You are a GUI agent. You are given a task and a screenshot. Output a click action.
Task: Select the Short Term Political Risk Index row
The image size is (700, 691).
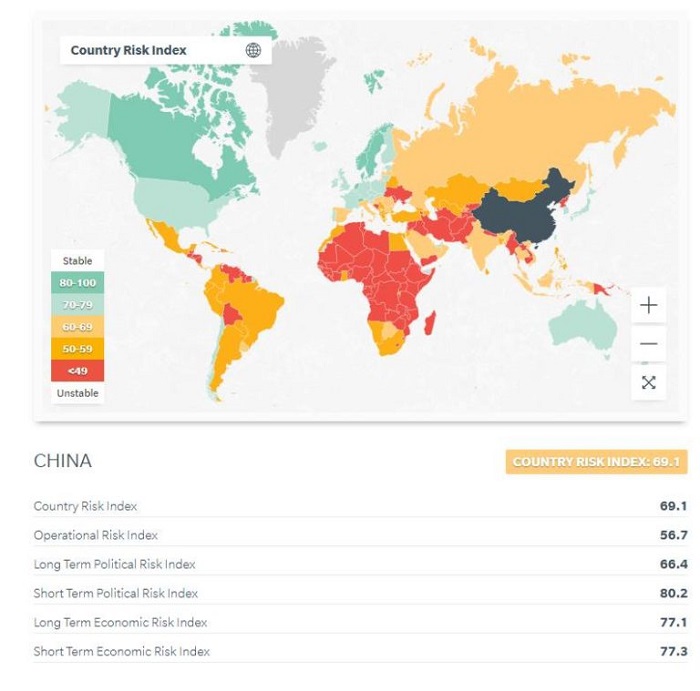(x=360, y=593)
